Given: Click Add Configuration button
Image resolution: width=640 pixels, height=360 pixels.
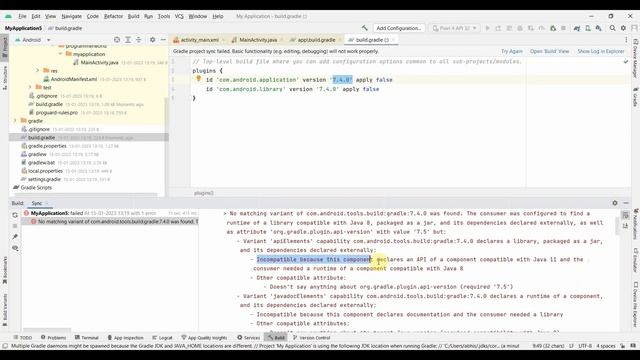Looking at the screenshot, I should click(x=398, y=28).
